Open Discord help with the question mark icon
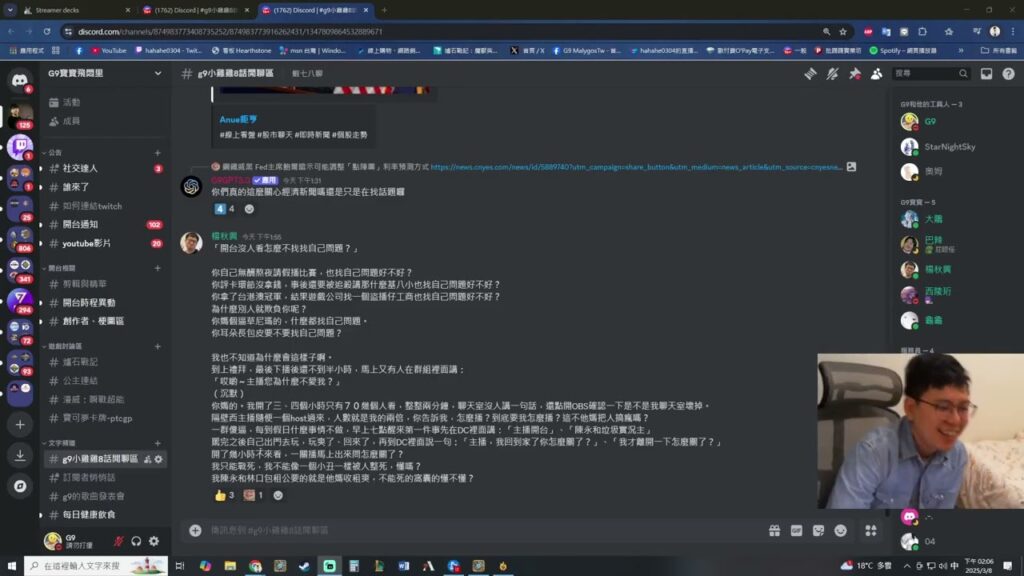Screen dimensions: 1024x576 tap(1009, 73)
